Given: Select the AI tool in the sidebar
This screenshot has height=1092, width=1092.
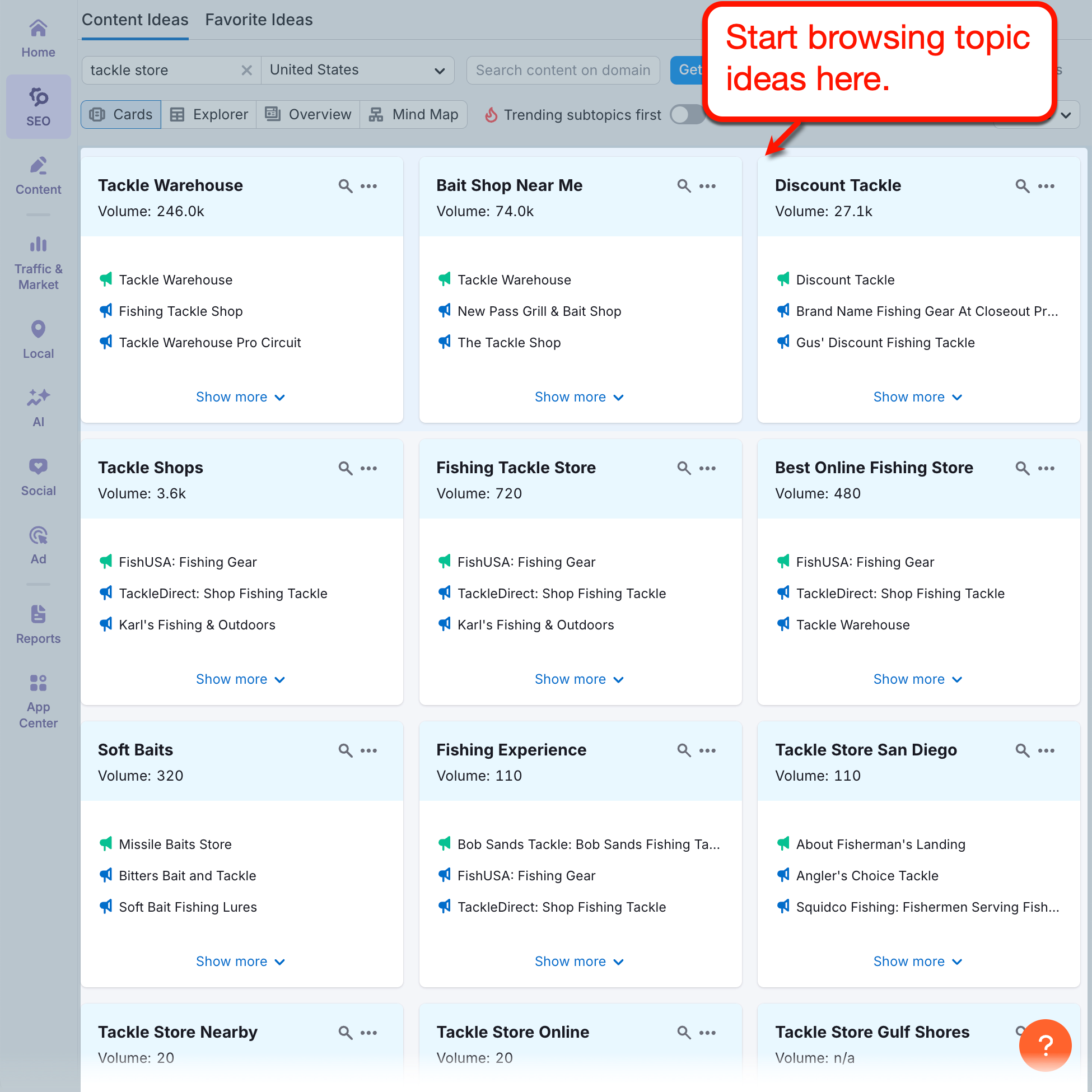Looking at the screenshot, I should (x=38, y=406).
